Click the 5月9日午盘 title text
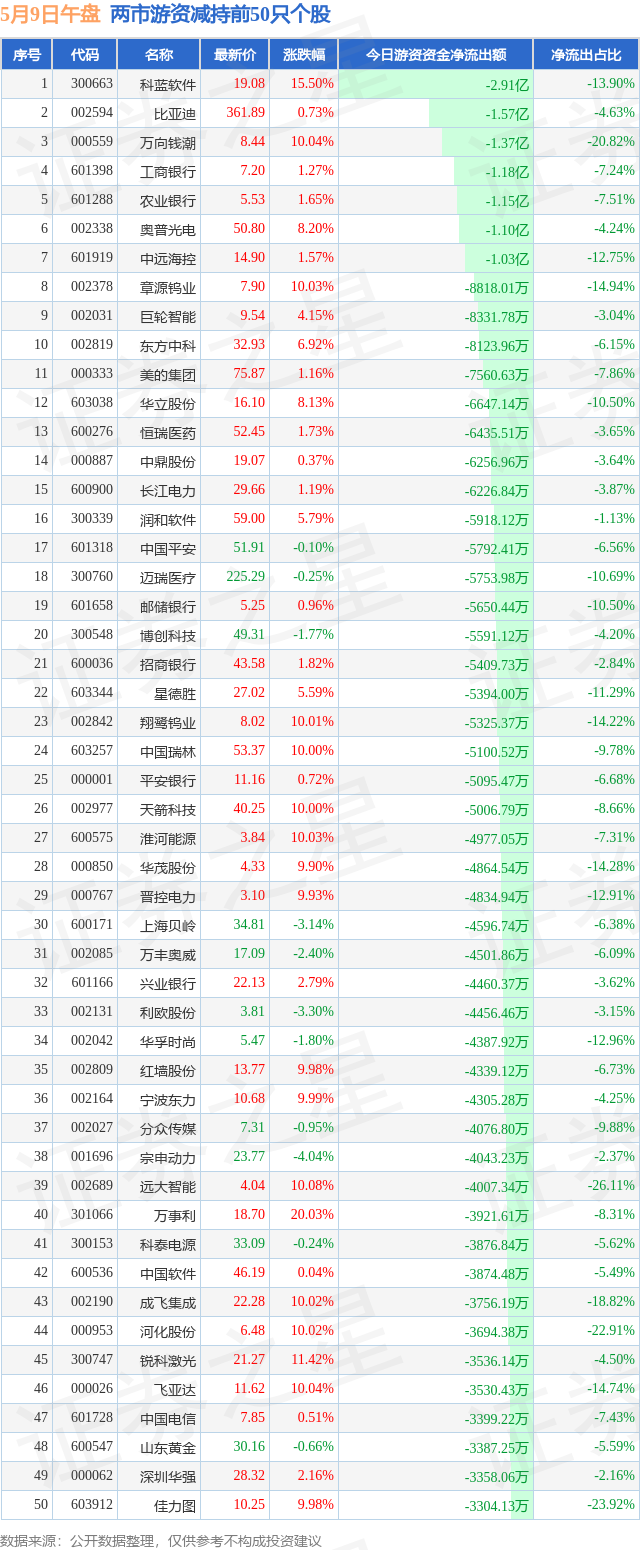 (x=50, y=14)
